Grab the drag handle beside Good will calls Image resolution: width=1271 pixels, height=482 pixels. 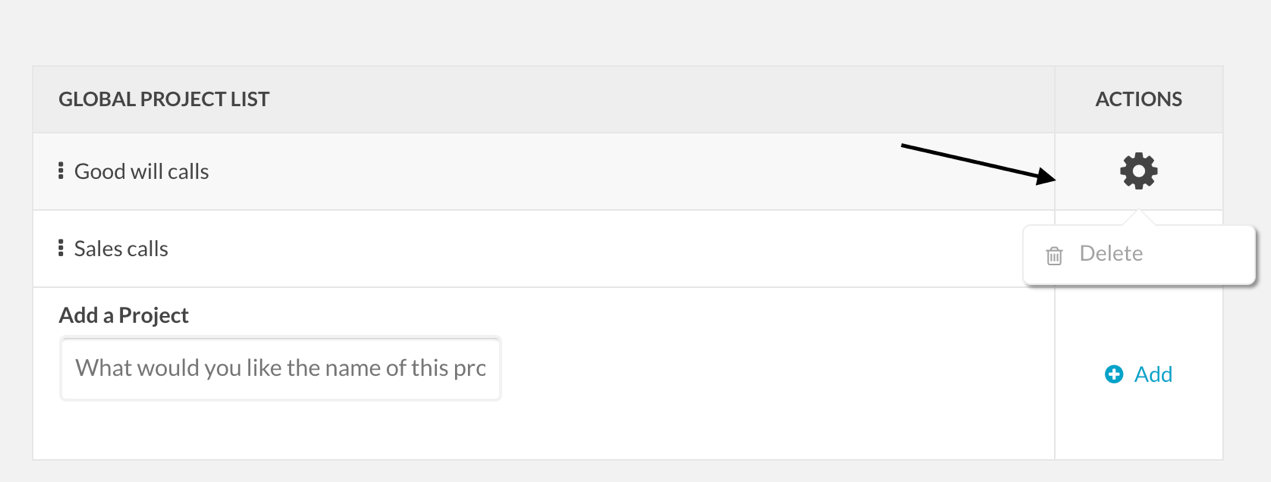[61, 171]
